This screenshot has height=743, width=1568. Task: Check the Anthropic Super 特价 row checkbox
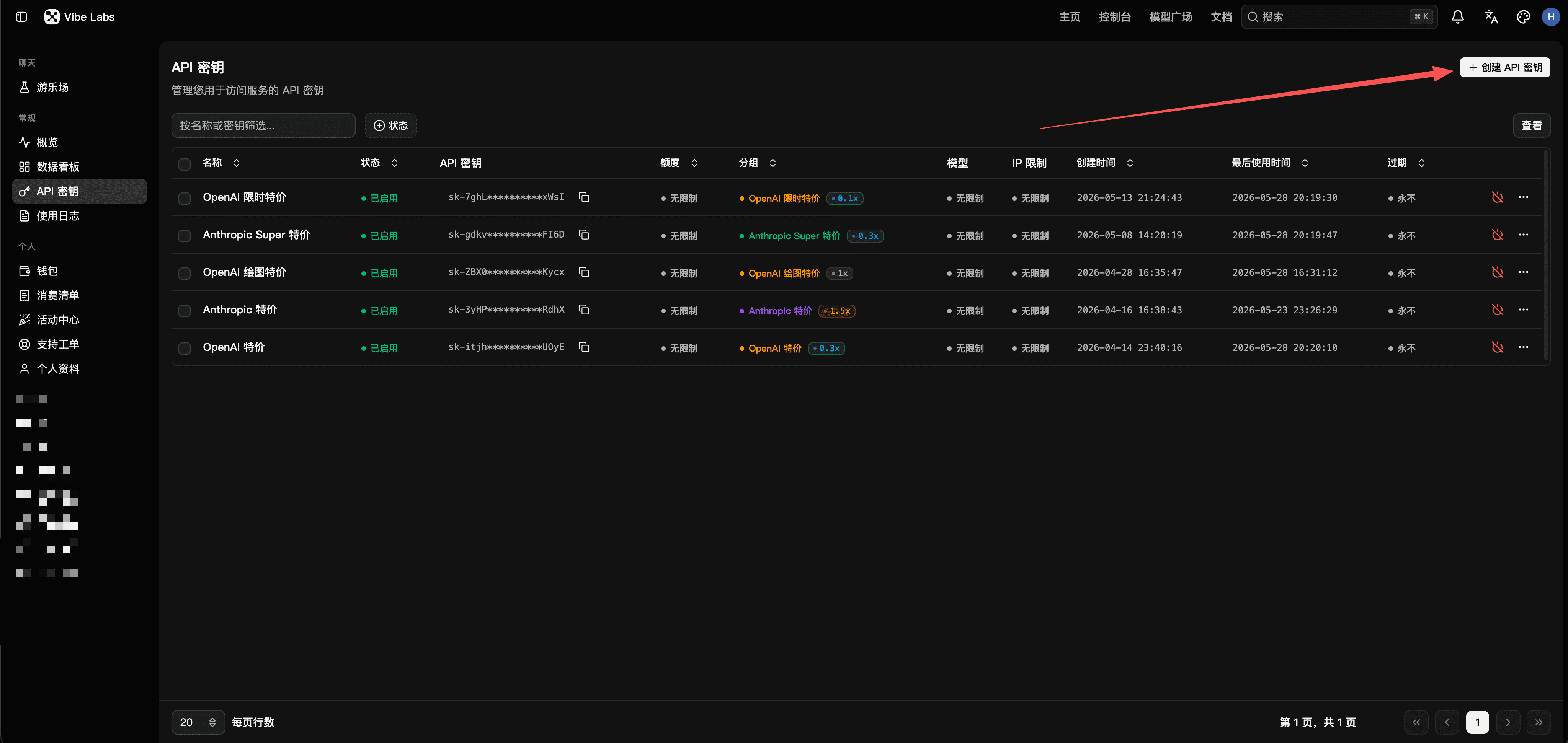coord(185,236)
